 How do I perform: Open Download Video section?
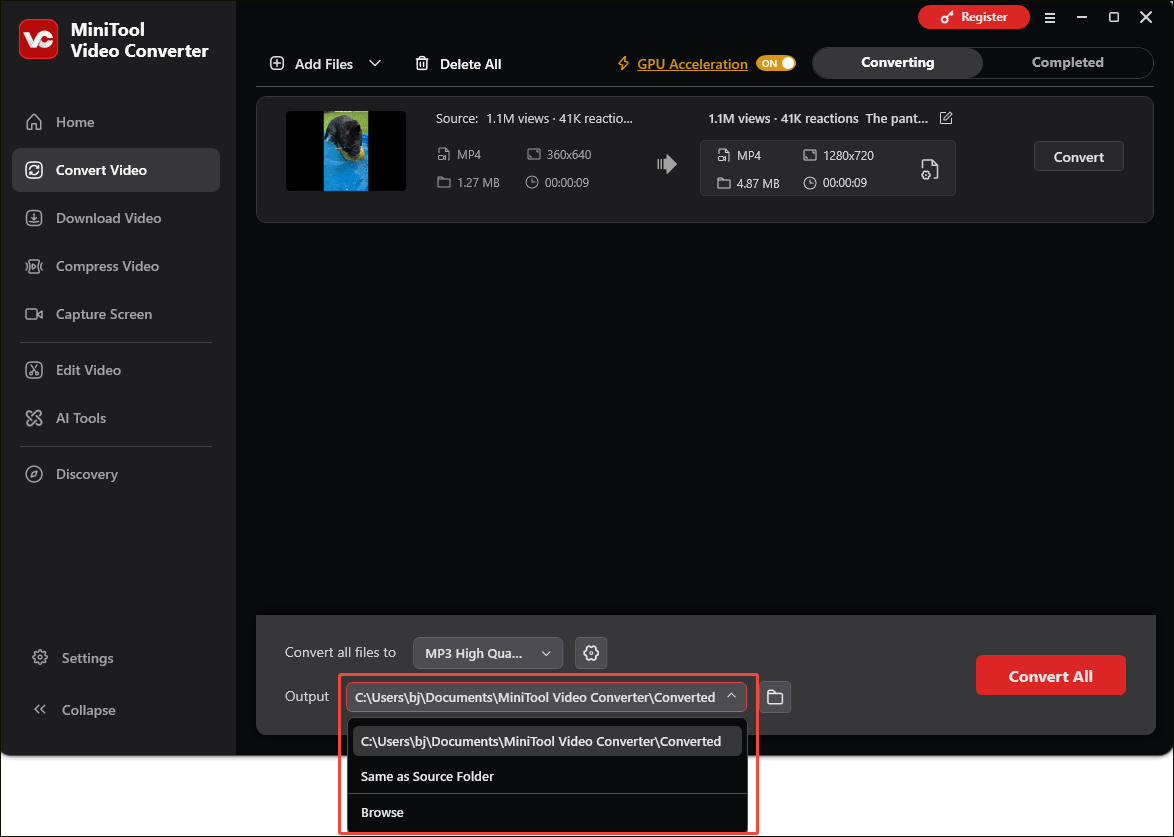[x=116, y=218]
